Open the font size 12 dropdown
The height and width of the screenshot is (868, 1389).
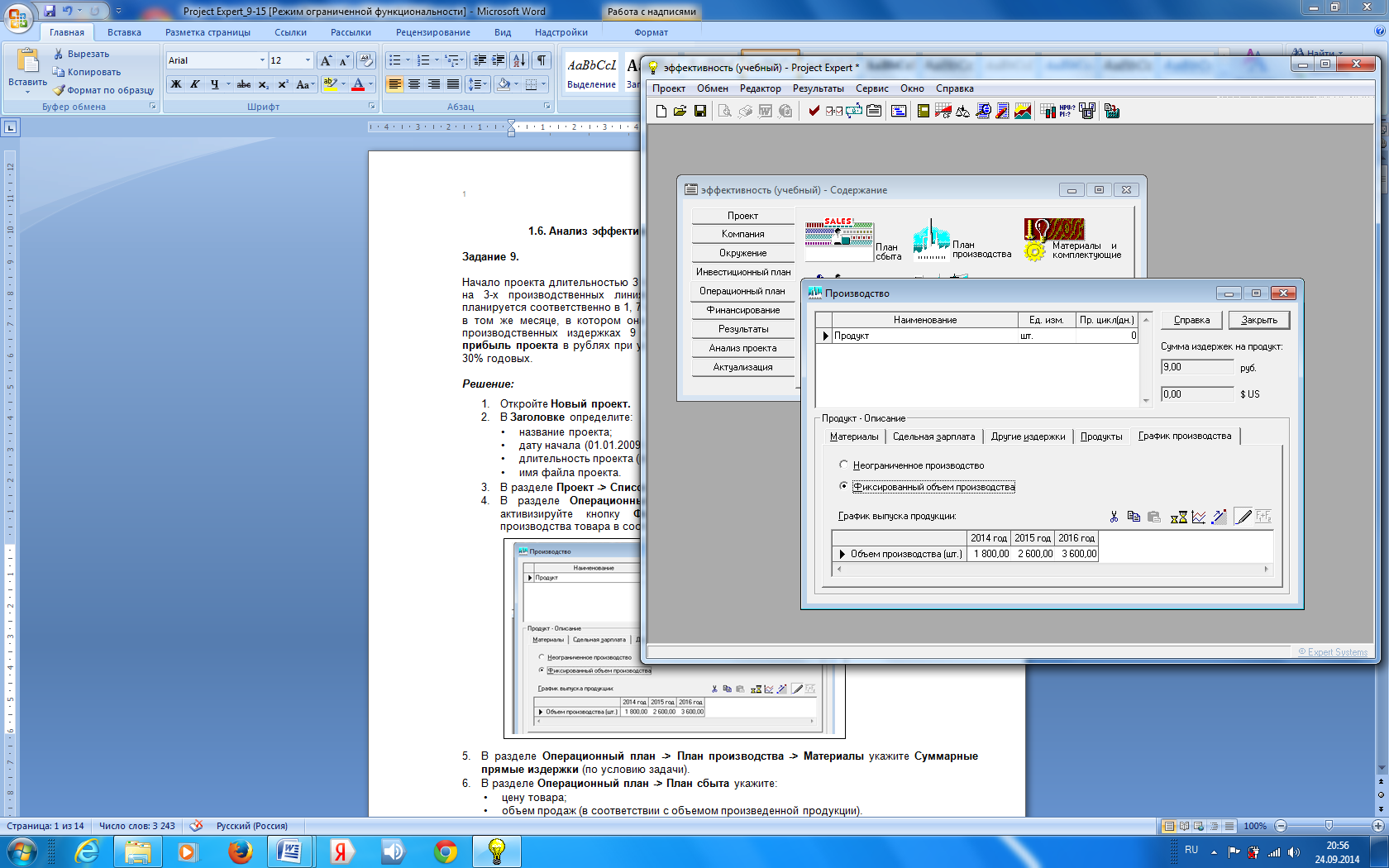pyautogui.click(x=308, y=60)
